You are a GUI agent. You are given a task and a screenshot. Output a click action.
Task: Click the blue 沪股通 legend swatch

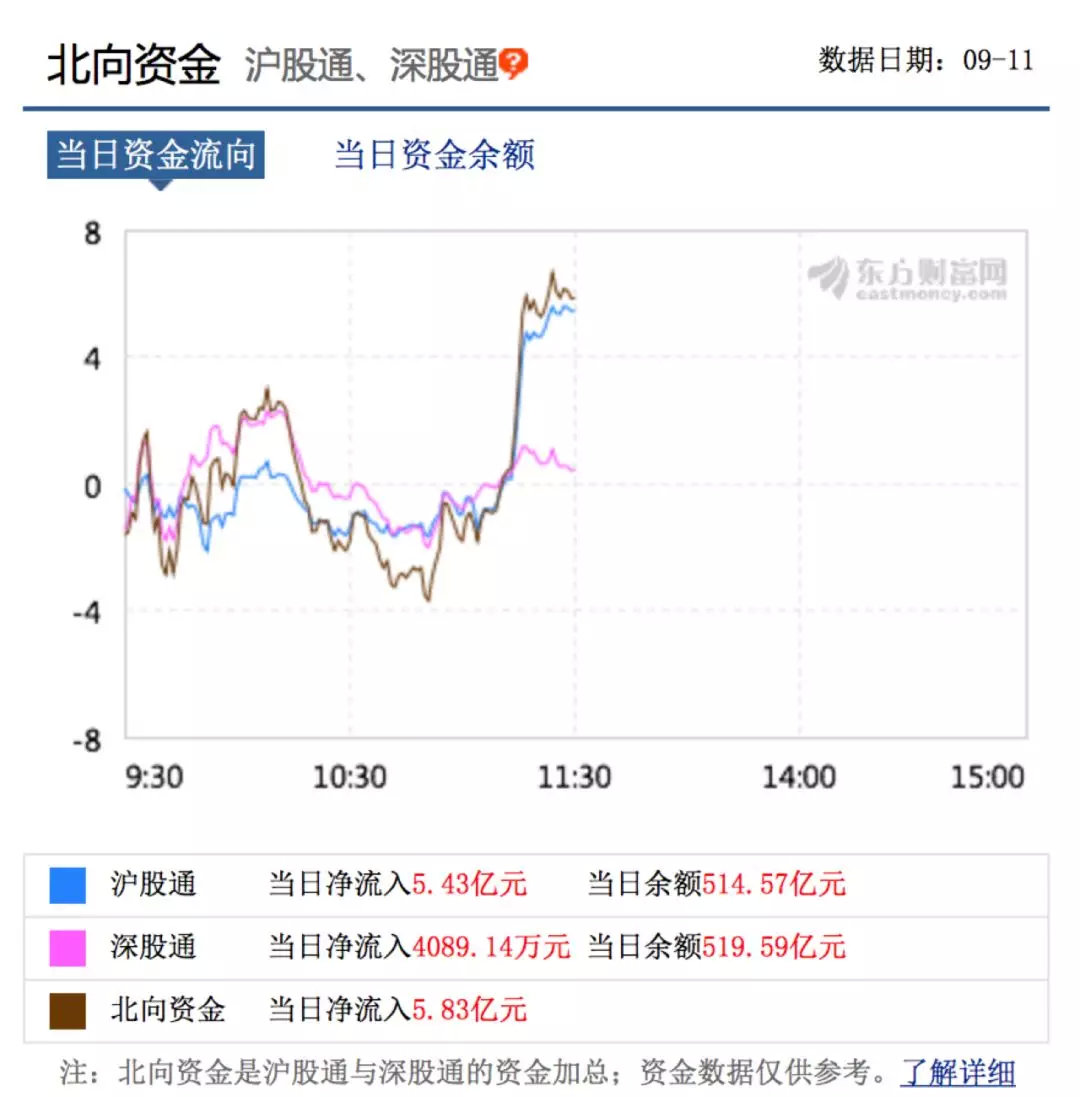click(x=68, y=885)
